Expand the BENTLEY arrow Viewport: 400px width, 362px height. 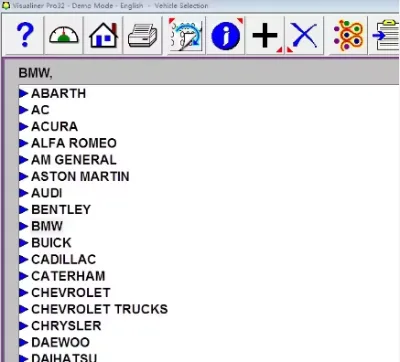[23, 210]
